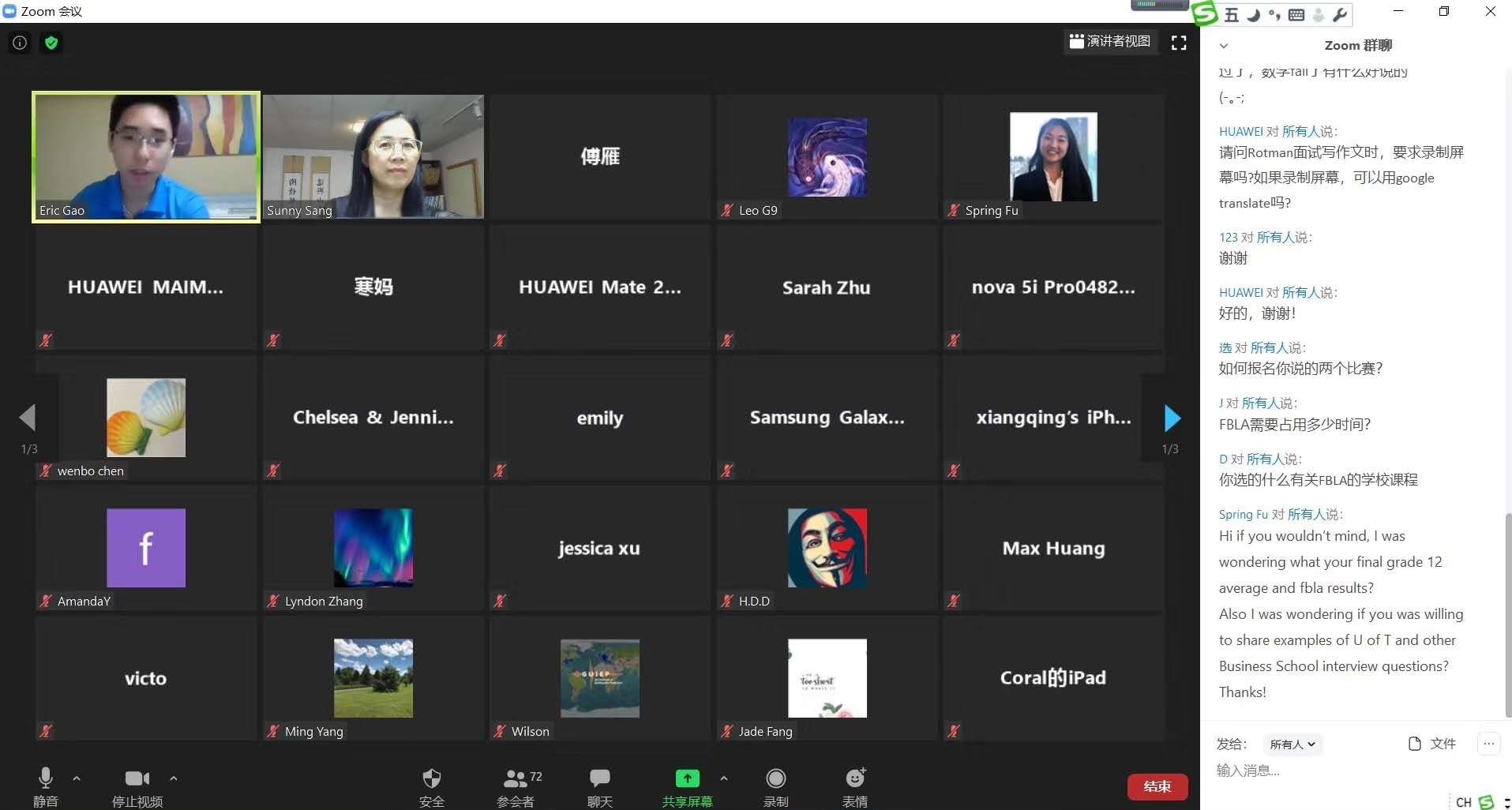Screen dimensions: 1512x810
Task: Click the CH language indicator
Action: click(x=1463, y=802)
